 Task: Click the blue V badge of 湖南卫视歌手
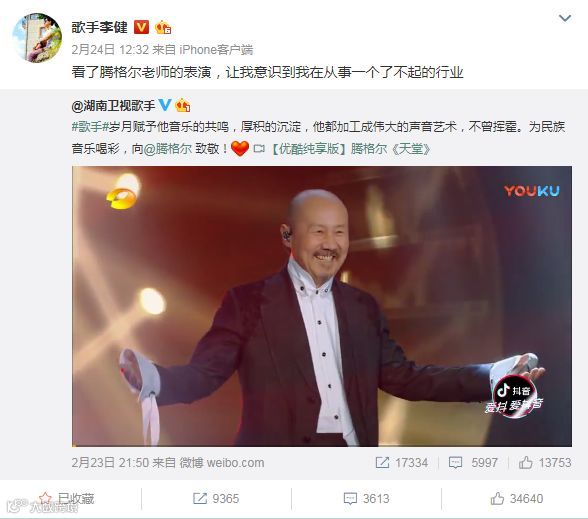tap(165, 105)
